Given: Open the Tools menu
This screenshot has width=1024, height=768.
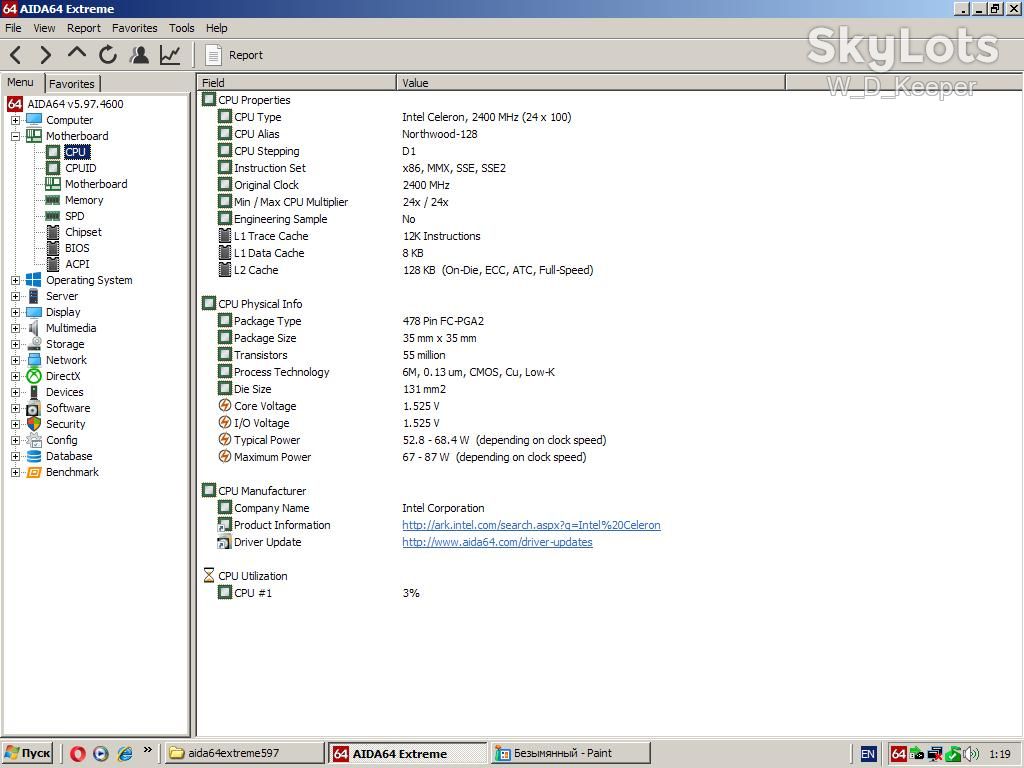Looking at the screenshot, I should pyautogui.click(x=182, y=28).
